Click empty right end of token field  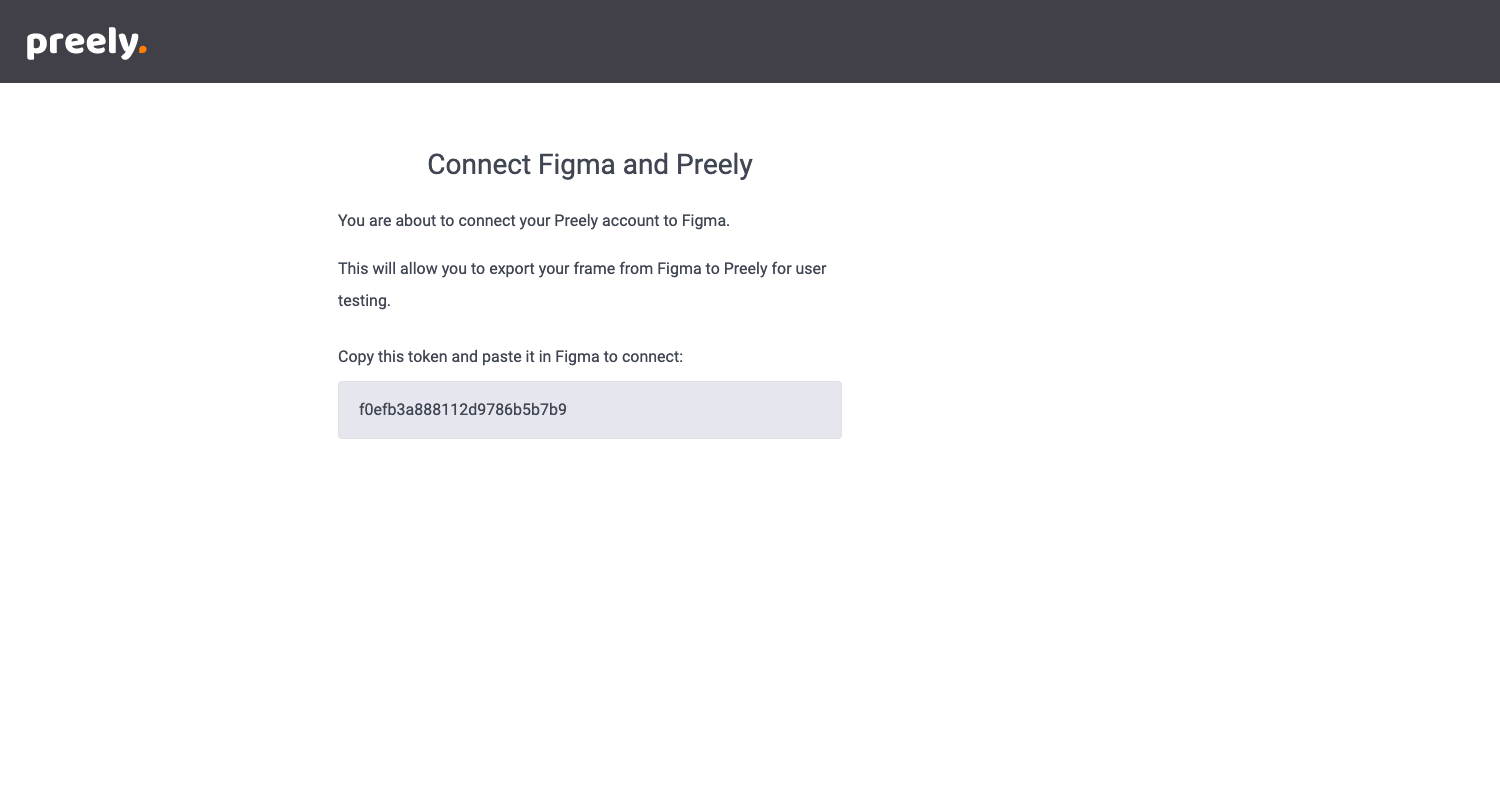[x=760, y=410]
